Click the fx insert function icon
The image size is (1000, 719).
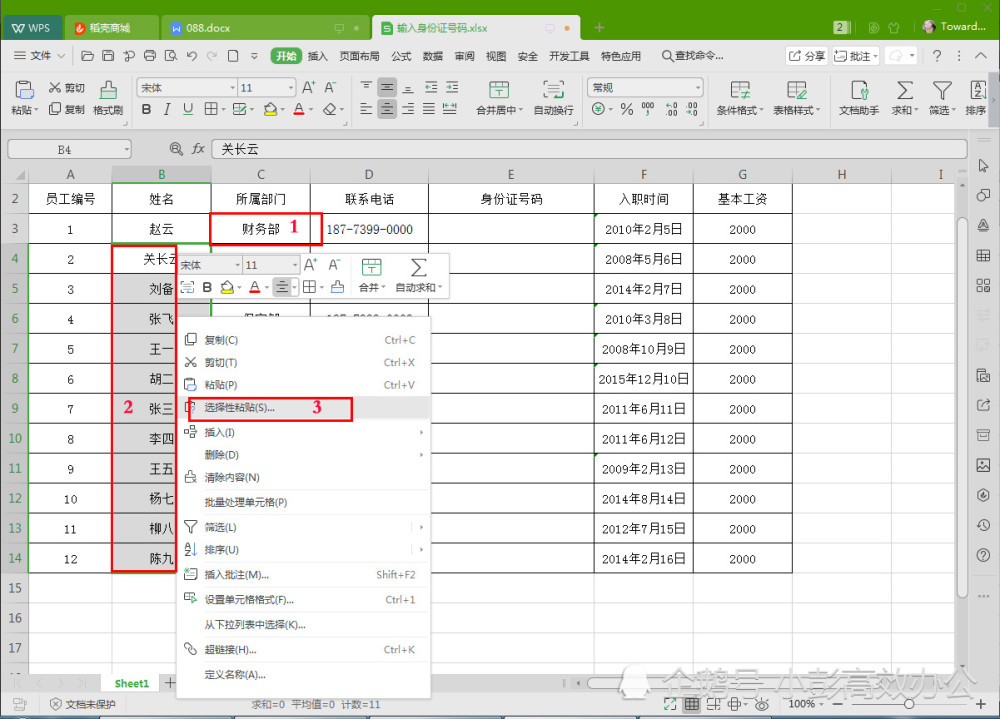pyautogui.click(x=198, y=149)
